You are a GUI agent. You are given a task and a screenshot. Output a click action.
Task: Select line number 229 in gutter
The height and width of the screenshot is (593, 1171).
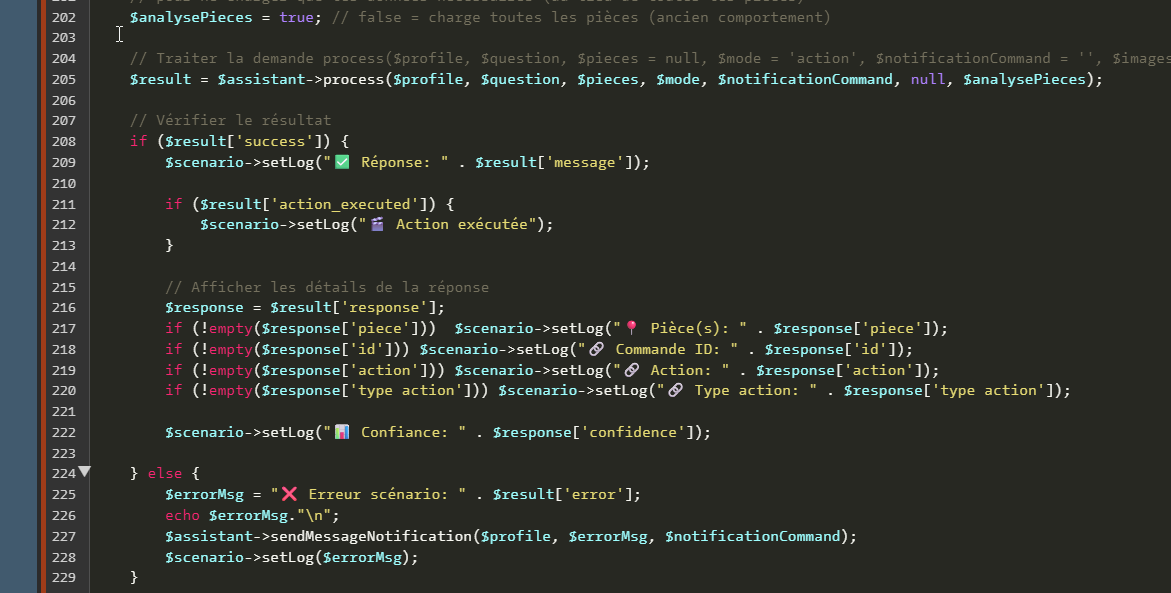[x=64, y=577]
